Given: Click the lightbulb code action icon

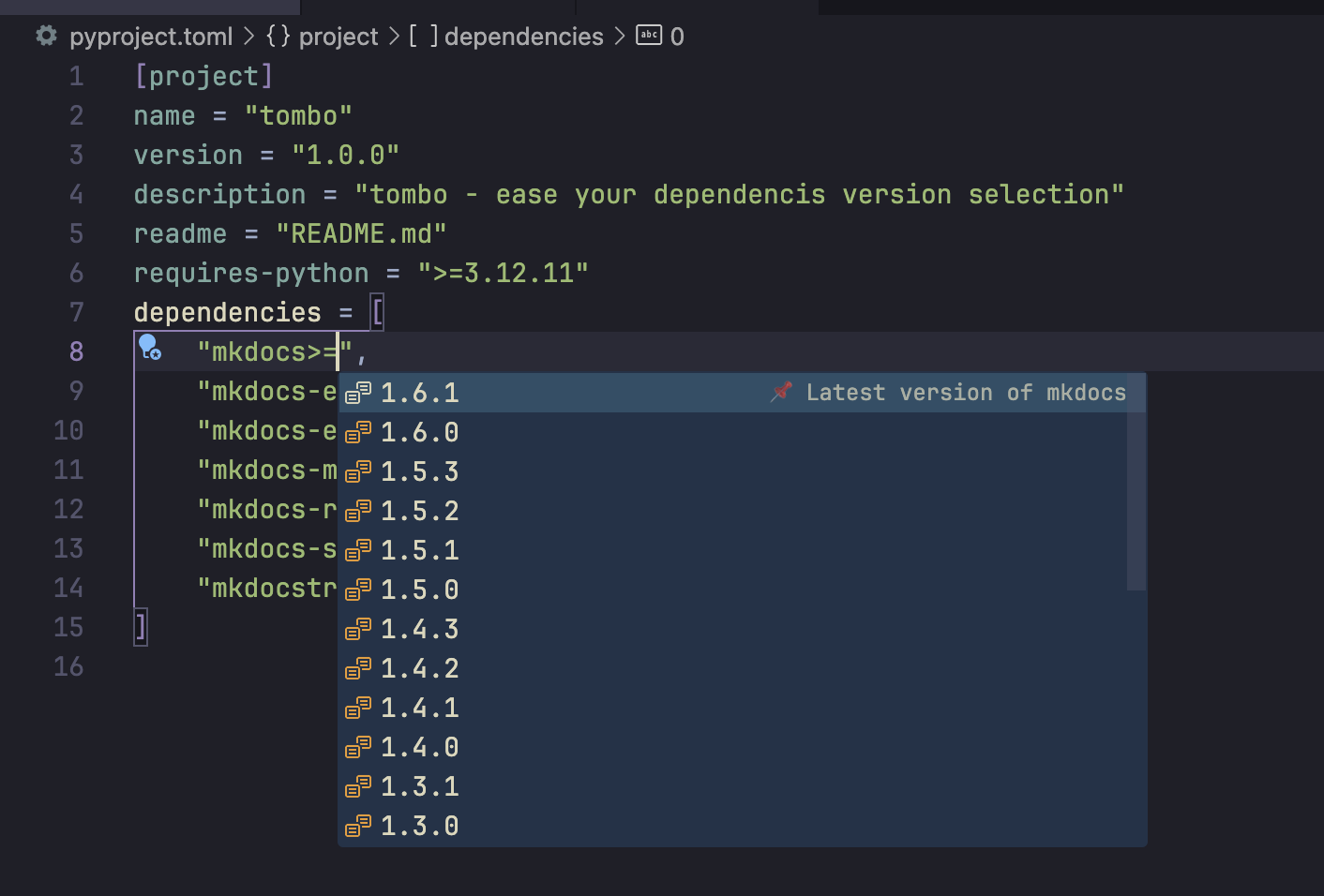Looking at the screenshot, I should pyautogui.click(x=150, y=347).
